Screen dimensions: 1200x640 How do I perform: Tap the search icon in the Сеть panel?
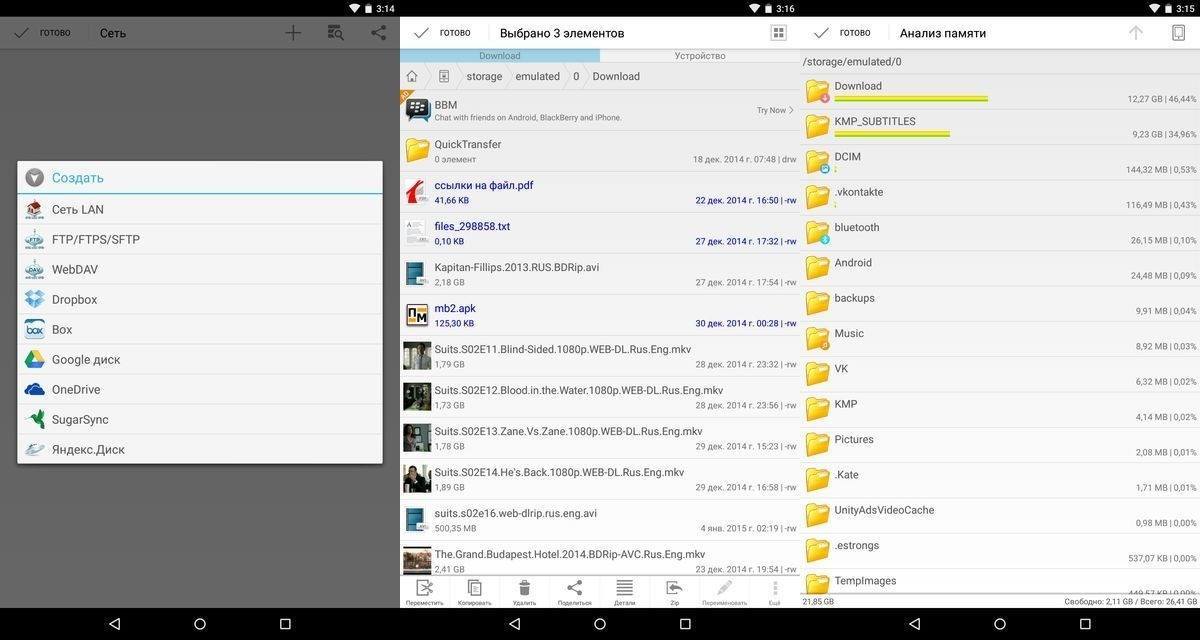(336, 32)
